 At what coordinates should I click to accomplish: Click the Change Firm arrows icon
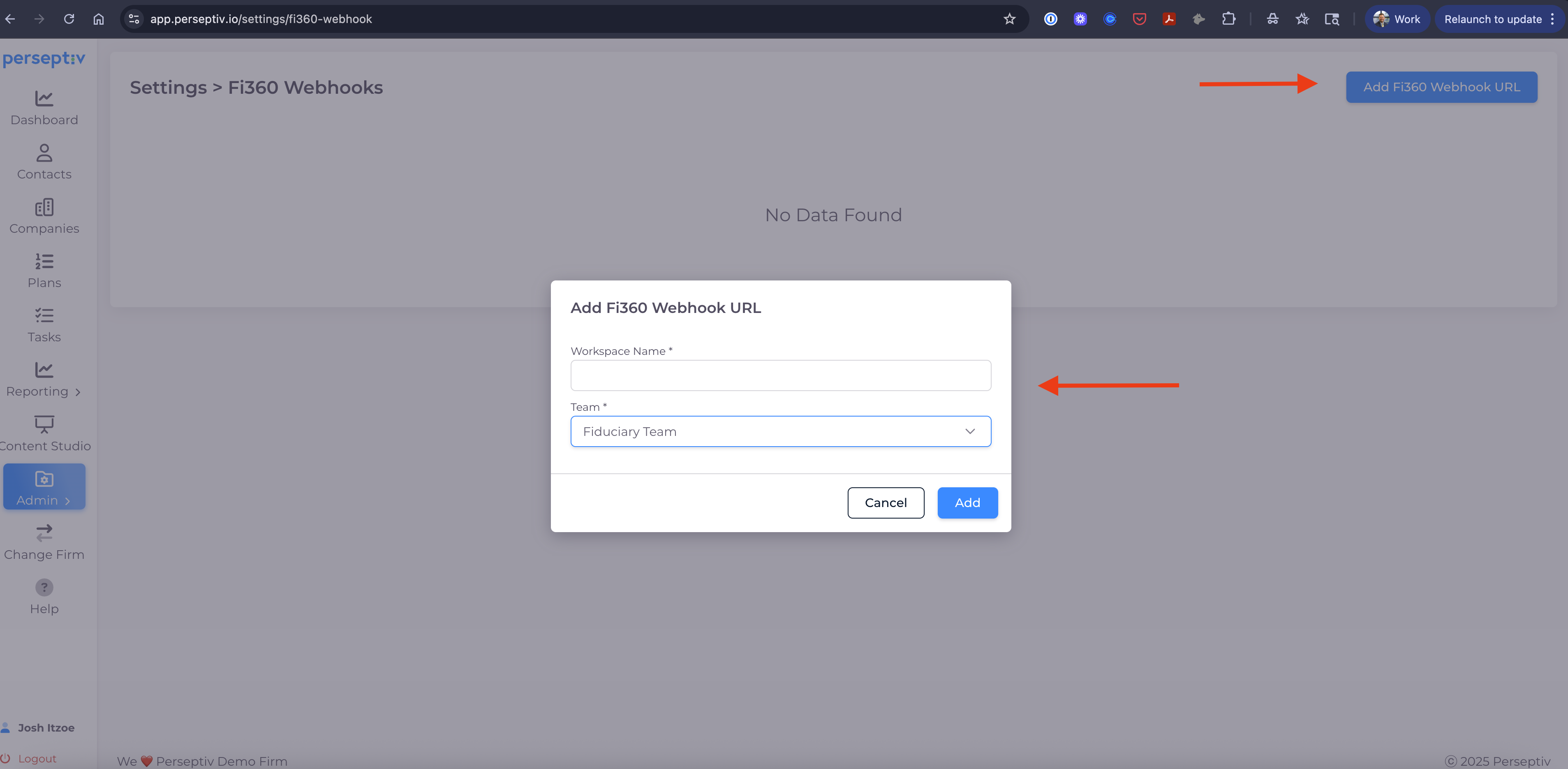[x=44, y=533]
